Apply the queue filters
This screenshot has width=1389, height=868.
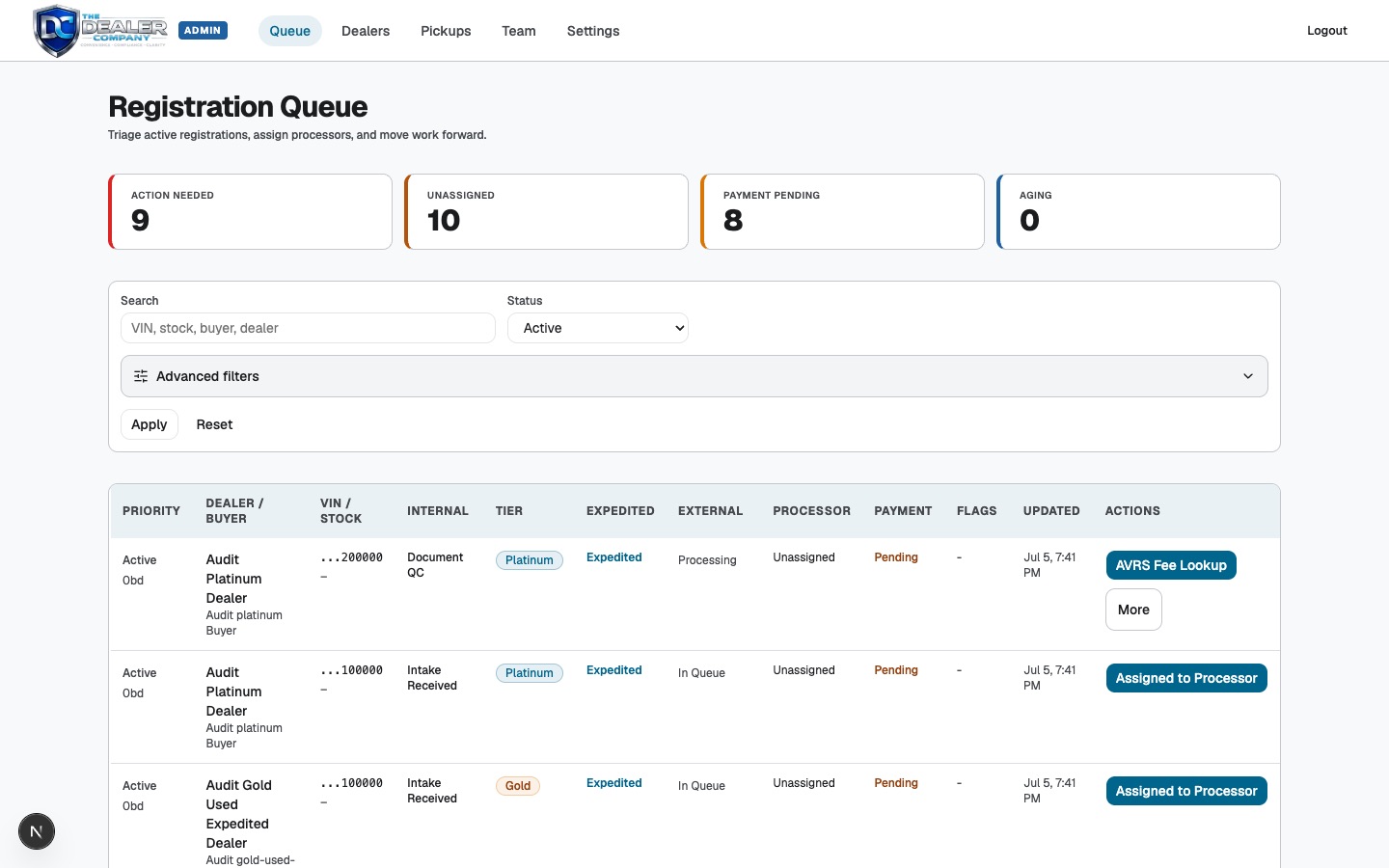[150, 424]
